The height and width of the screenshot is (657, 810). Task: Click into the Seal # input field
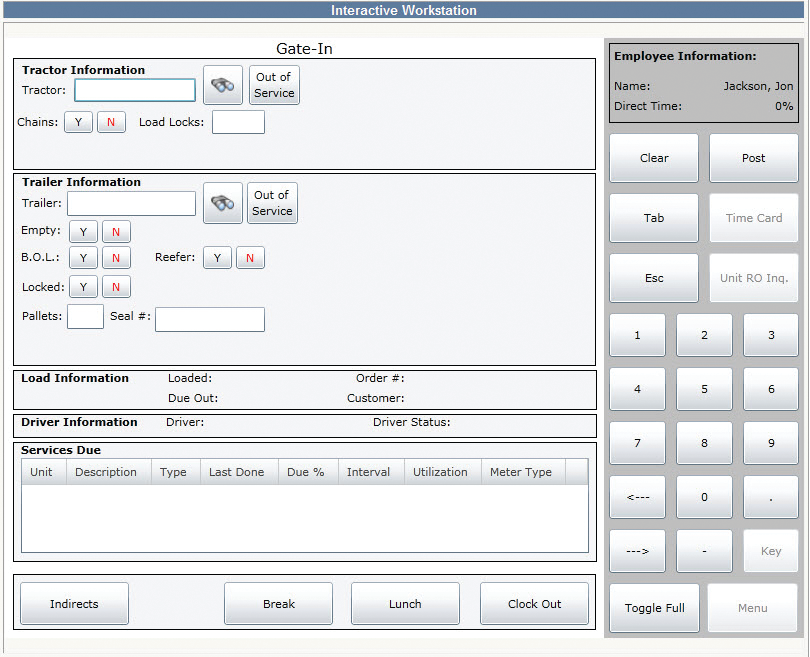pyautogui.click(x=209, y=319)
